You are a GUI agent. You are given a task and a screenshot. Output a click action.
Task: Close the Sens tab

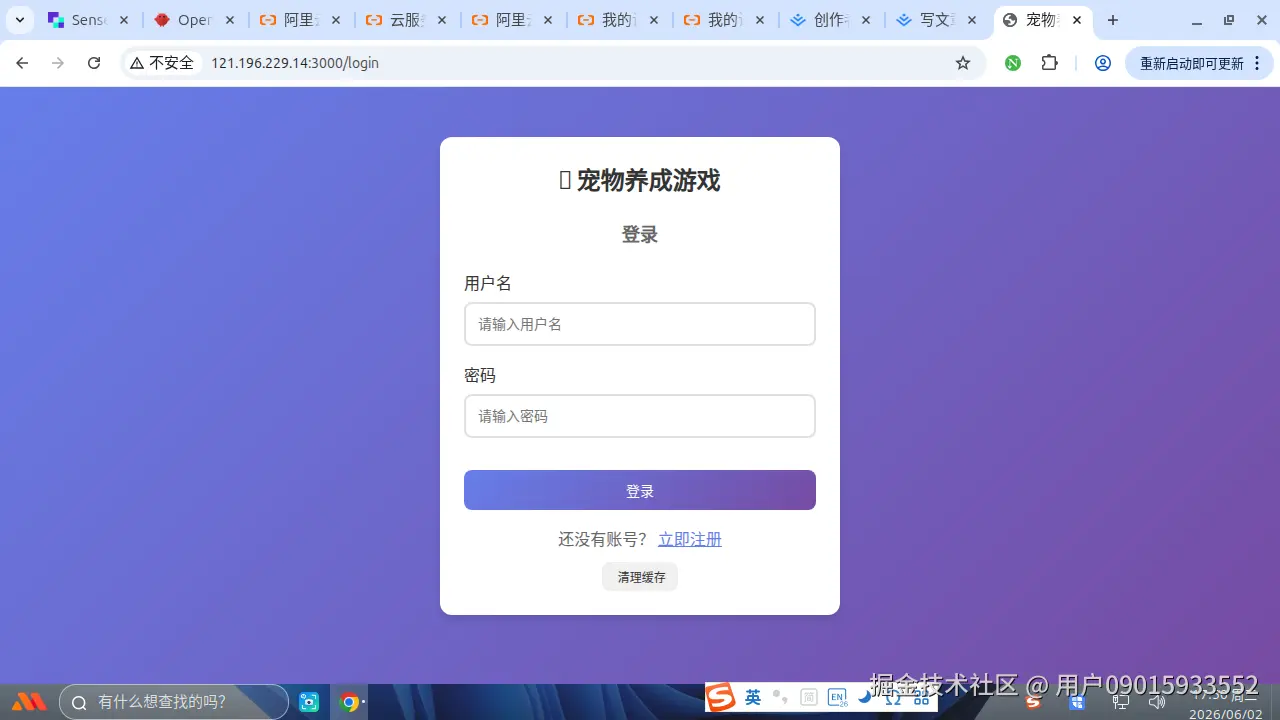(124, 20)
